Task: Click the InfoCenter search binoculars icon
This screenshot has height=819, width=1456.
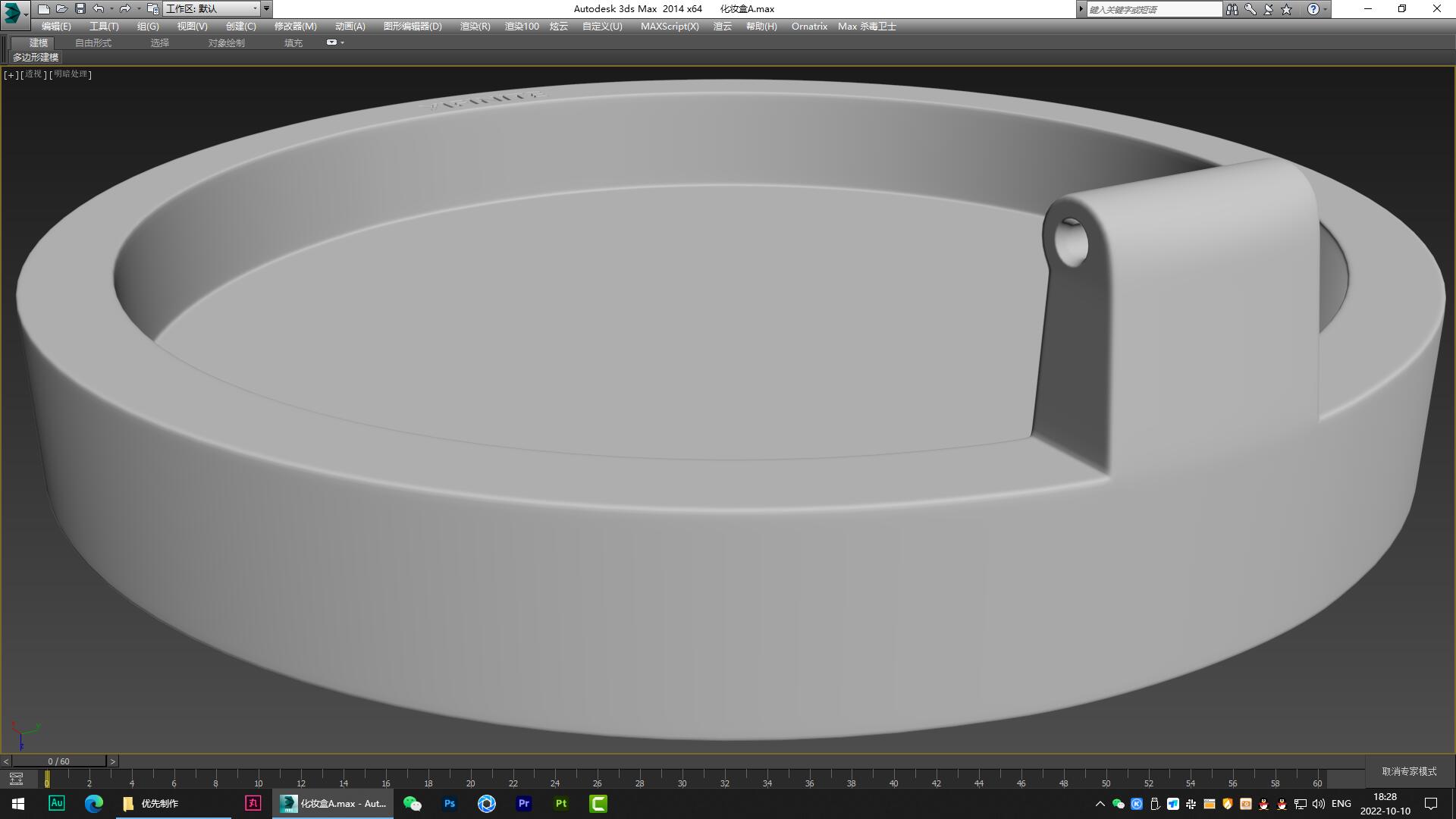Action: (x=1231, y=8)
